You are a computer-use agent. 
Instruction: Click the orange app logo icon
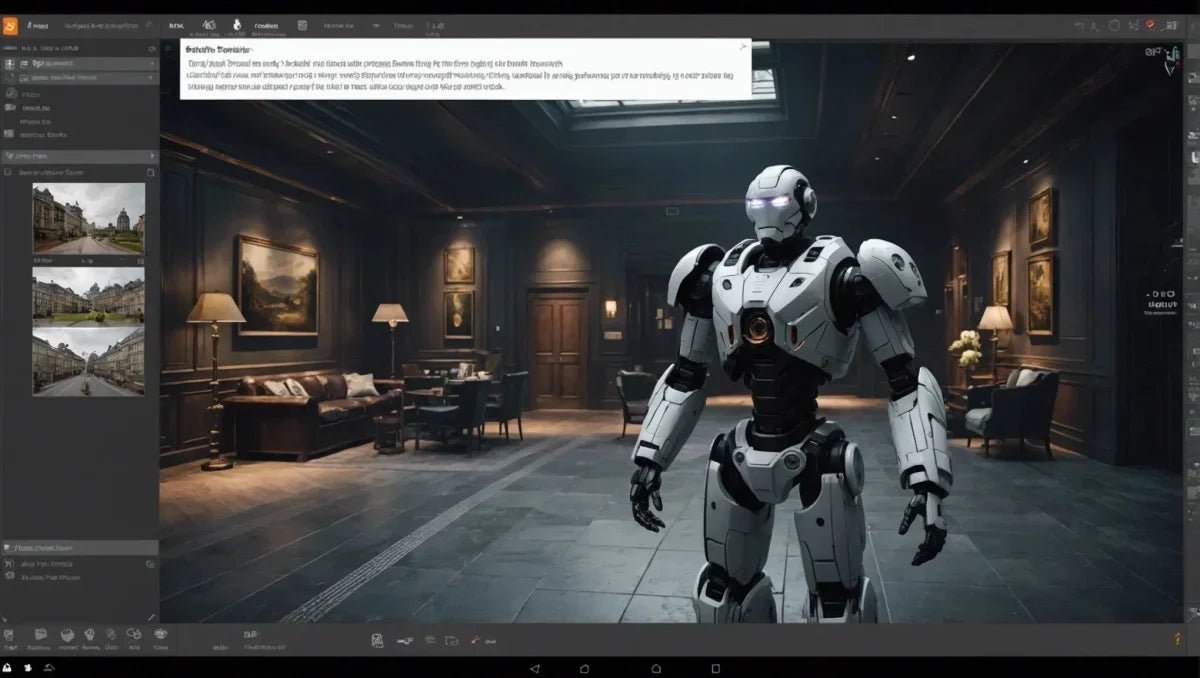click(11, 25)
